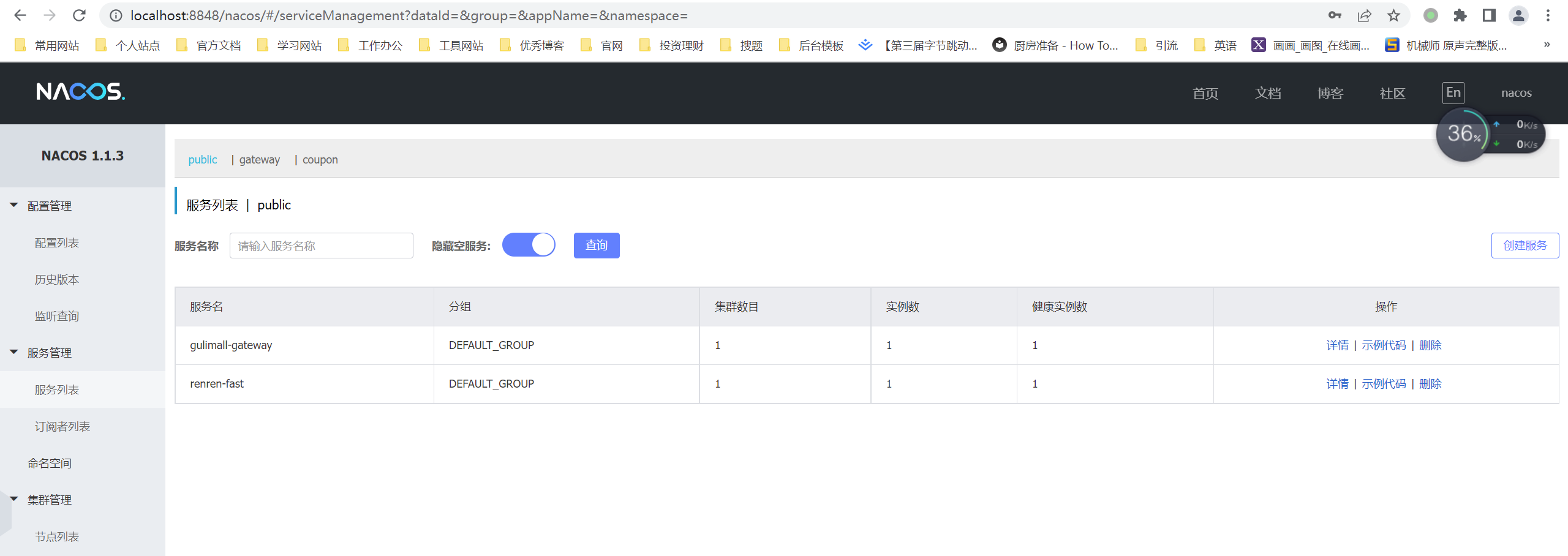Viewport: 1568px width, 556px height.
Task: Open the 画画_画图_在线画 bookmark
Action: click(1311, 45)
